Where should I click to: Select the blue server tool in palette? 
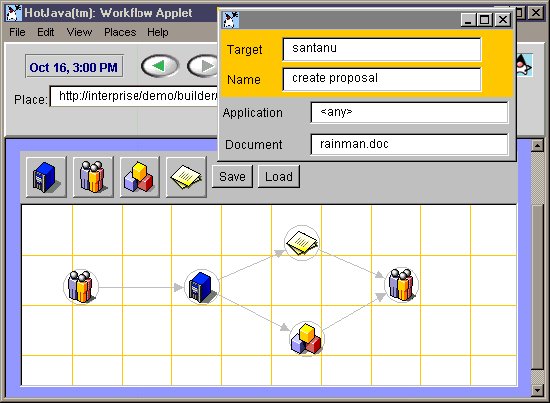coord(46,177)
